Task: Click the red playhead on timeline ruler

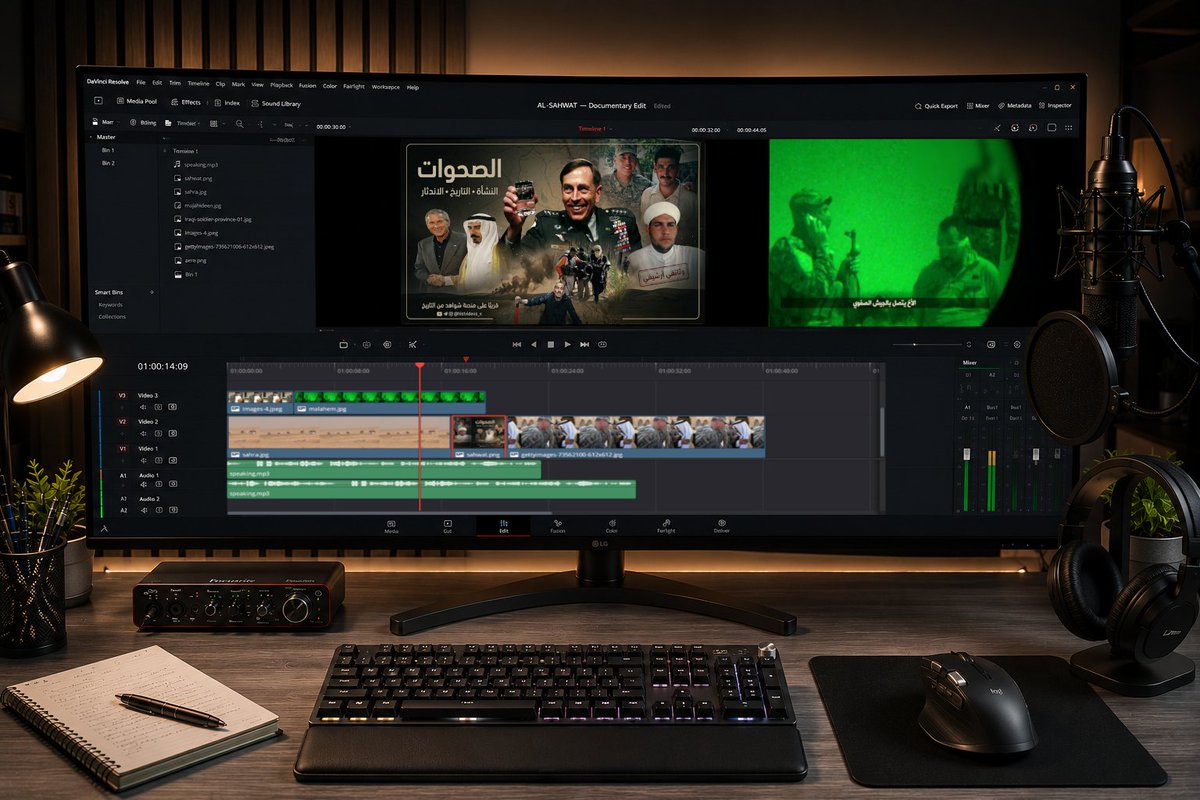Action: tap(419, 365)
